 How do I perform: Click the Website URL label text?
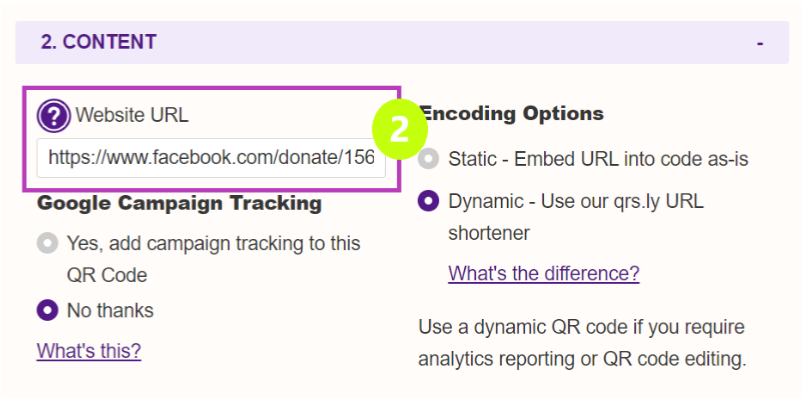[x=132, y=116]
